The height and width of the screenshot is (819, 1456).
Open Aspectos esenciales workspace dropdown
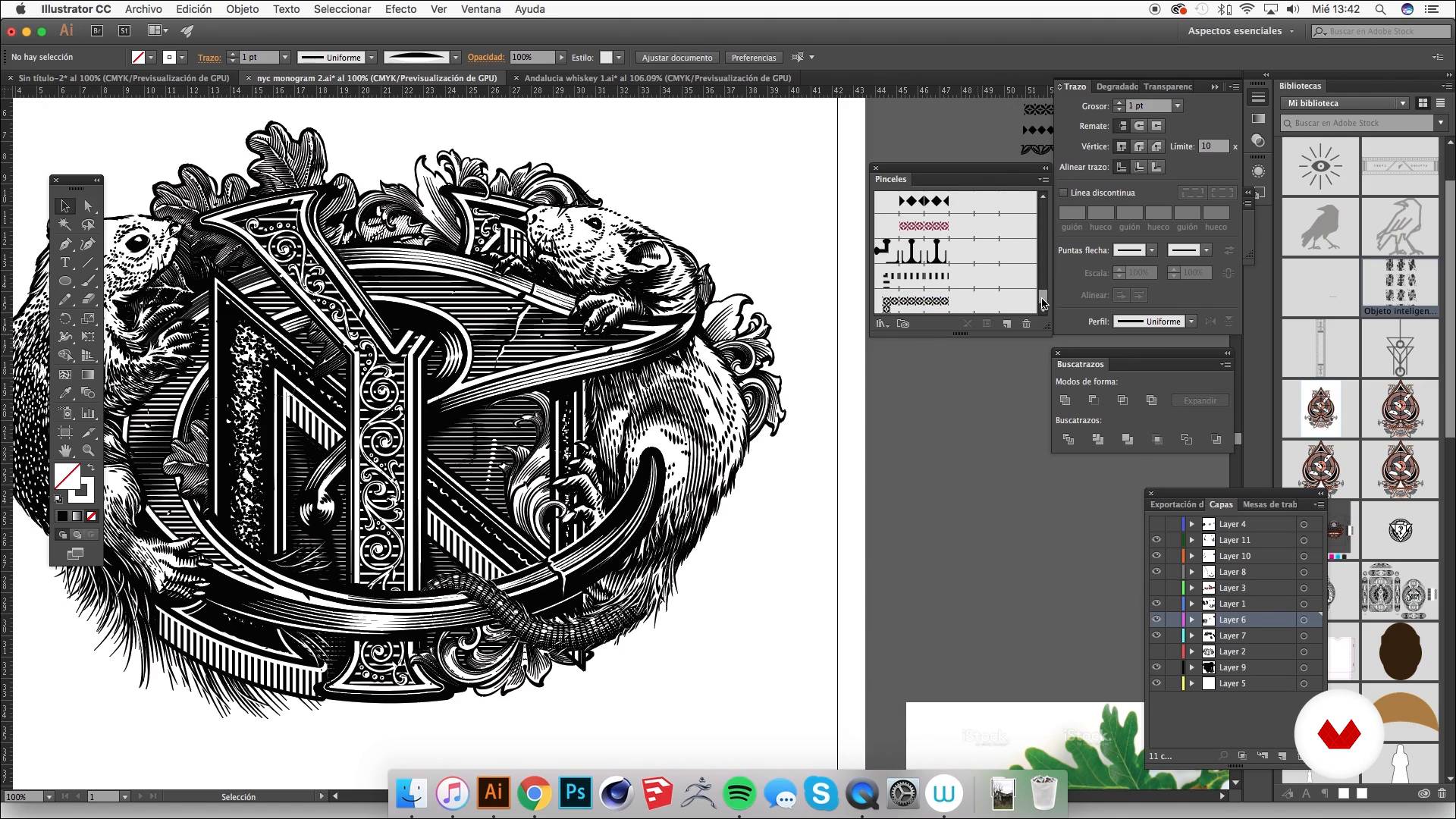pyautogui.click(x=1241, y=31)
